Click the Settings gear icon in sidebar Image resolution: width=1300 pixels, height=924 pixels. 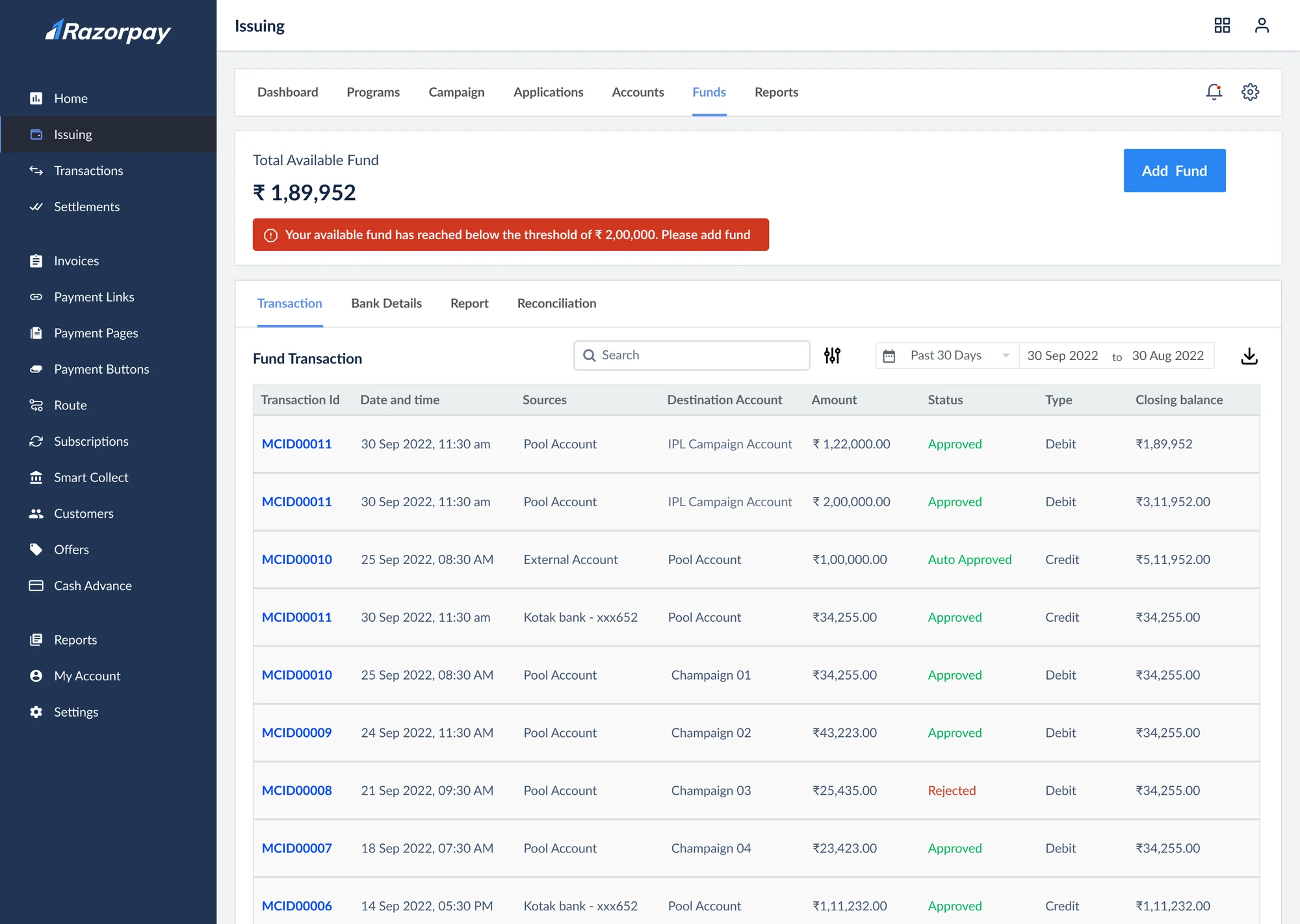36,712
